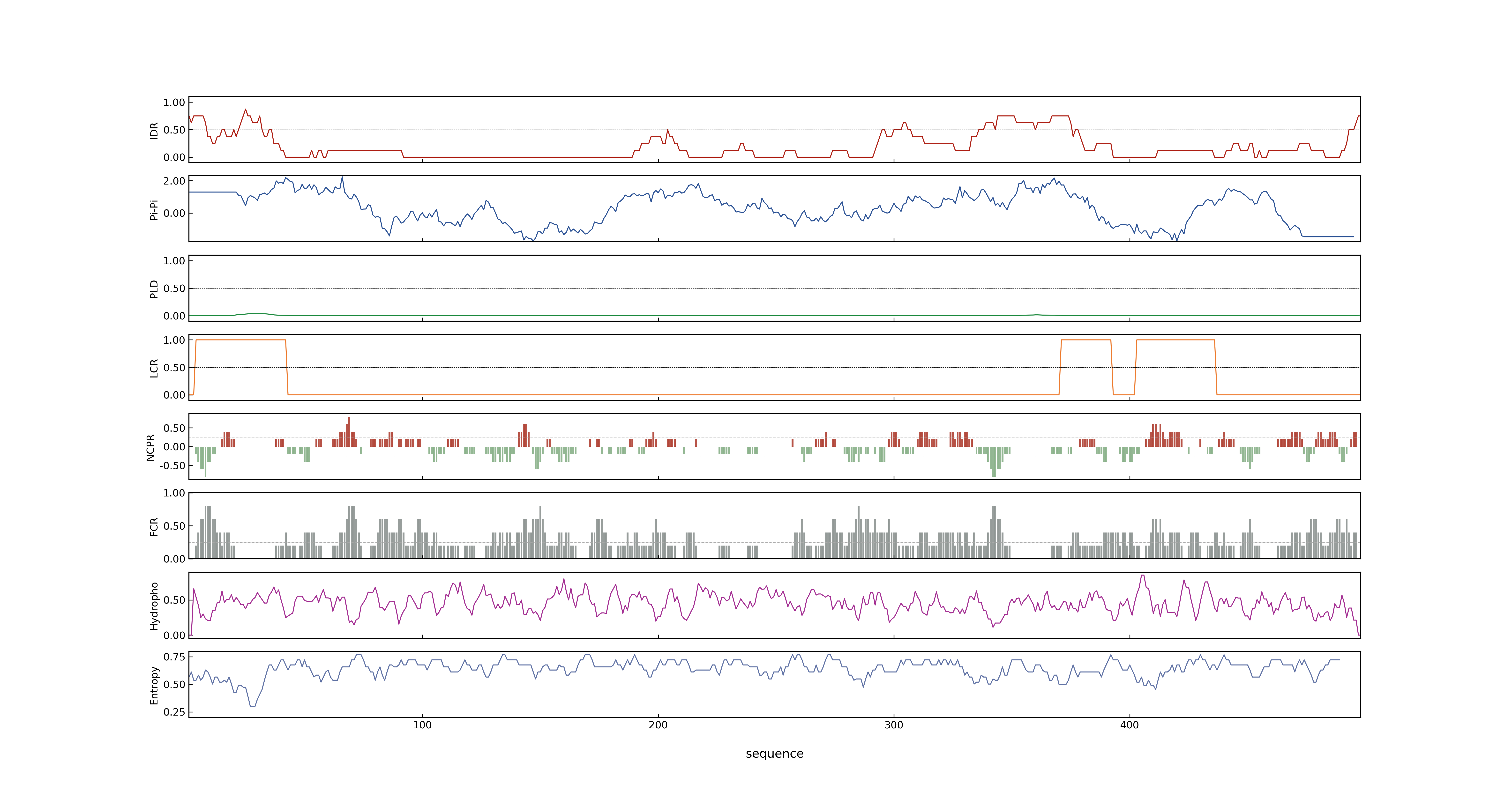Click the 200 tick label on x-axis

658,725
